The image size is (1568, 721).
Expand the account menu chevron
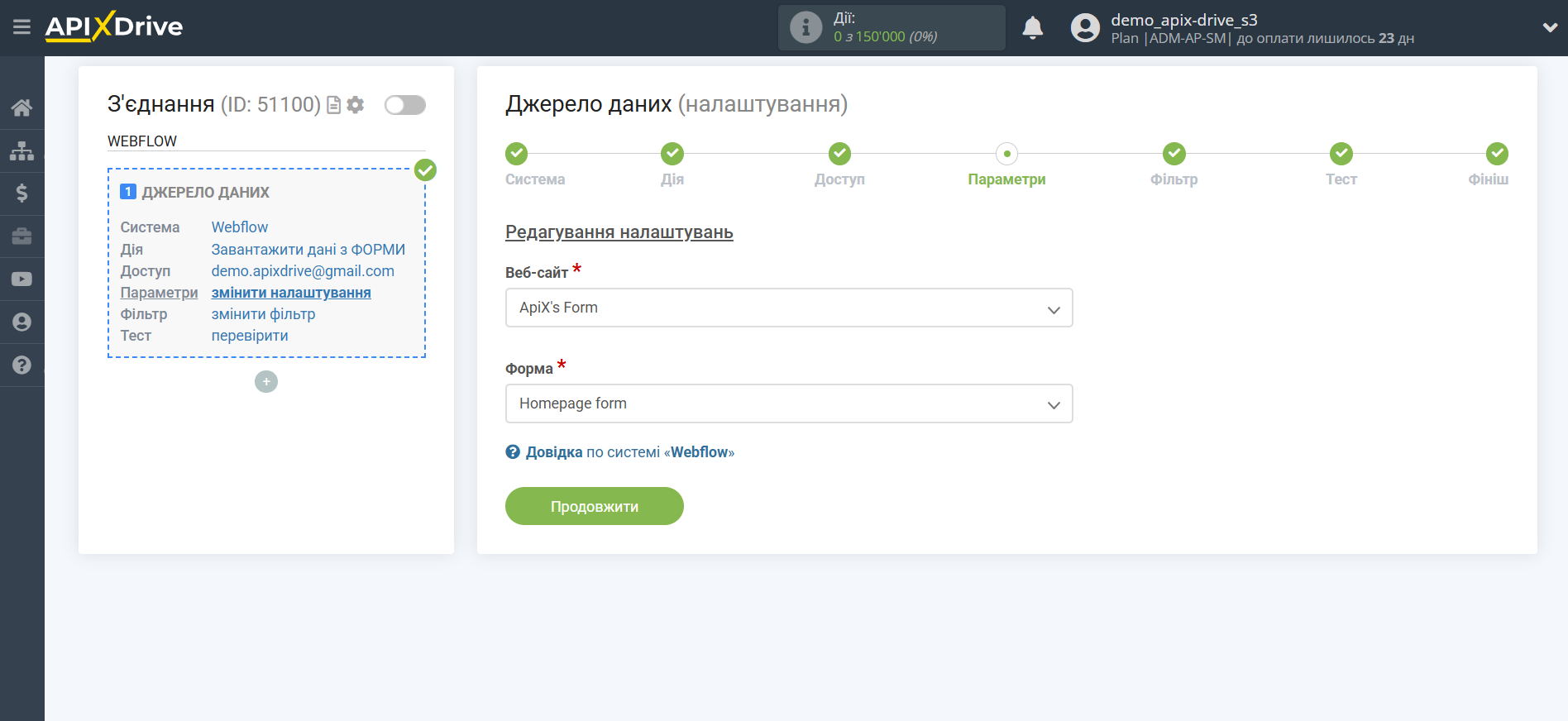coord(1550,27)
